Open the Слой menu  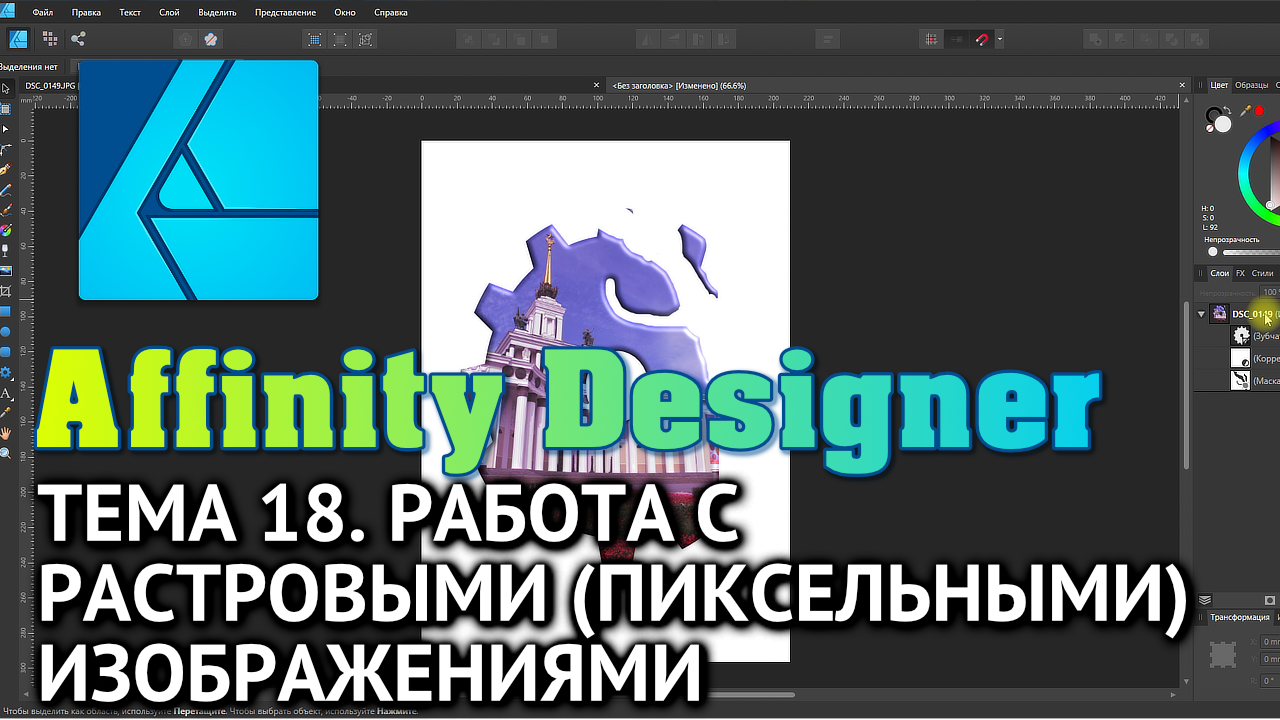[x=169, y=13]
